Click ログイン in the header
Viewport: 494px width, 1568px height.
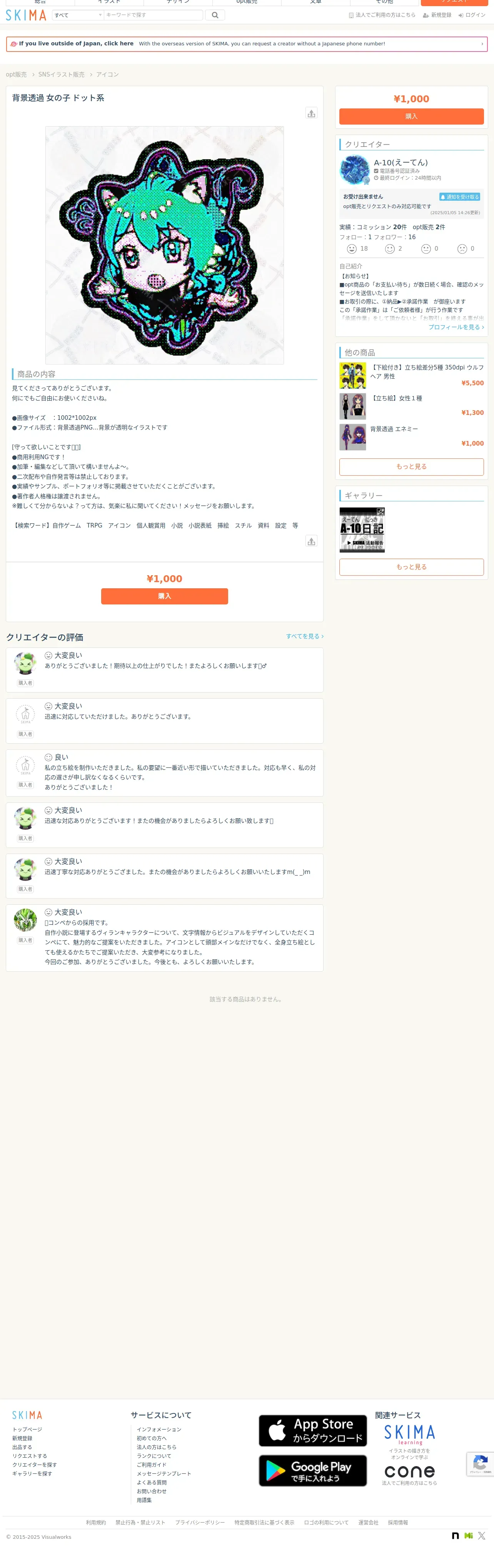[x=472, y=15]
